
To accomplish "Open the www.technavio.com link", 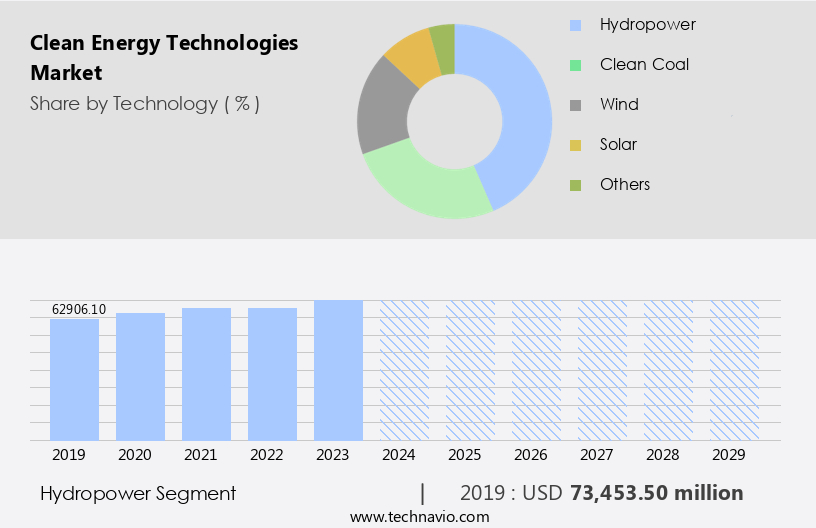I will coord(420,517).
